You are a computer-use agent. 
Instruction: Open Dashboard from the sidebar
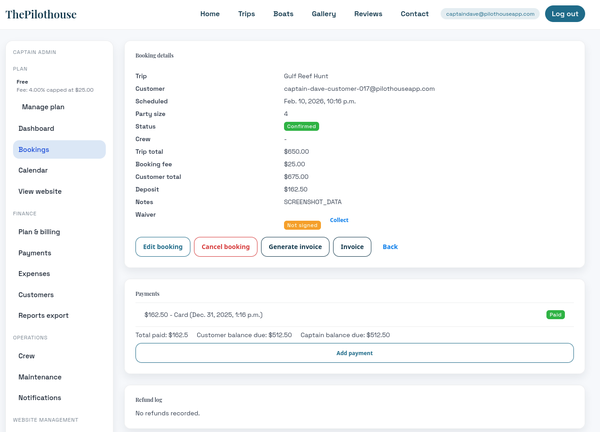[36, 129]
